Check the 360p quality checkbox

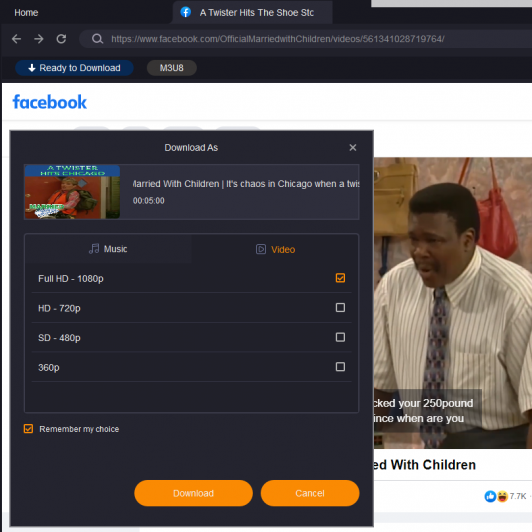click(340, 366)
